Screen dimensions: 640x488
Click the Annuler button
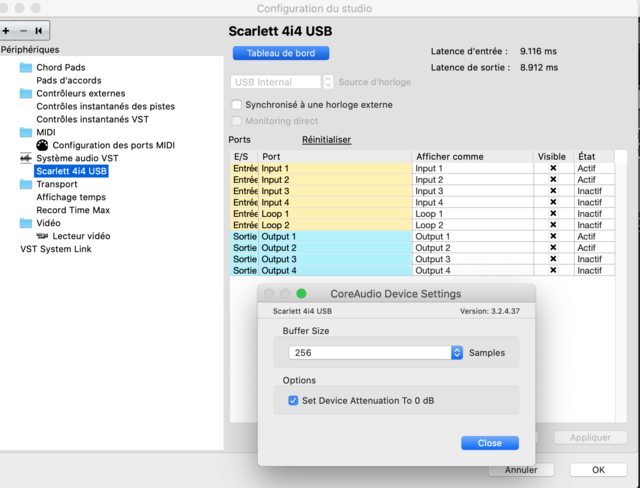pos(521,470)
